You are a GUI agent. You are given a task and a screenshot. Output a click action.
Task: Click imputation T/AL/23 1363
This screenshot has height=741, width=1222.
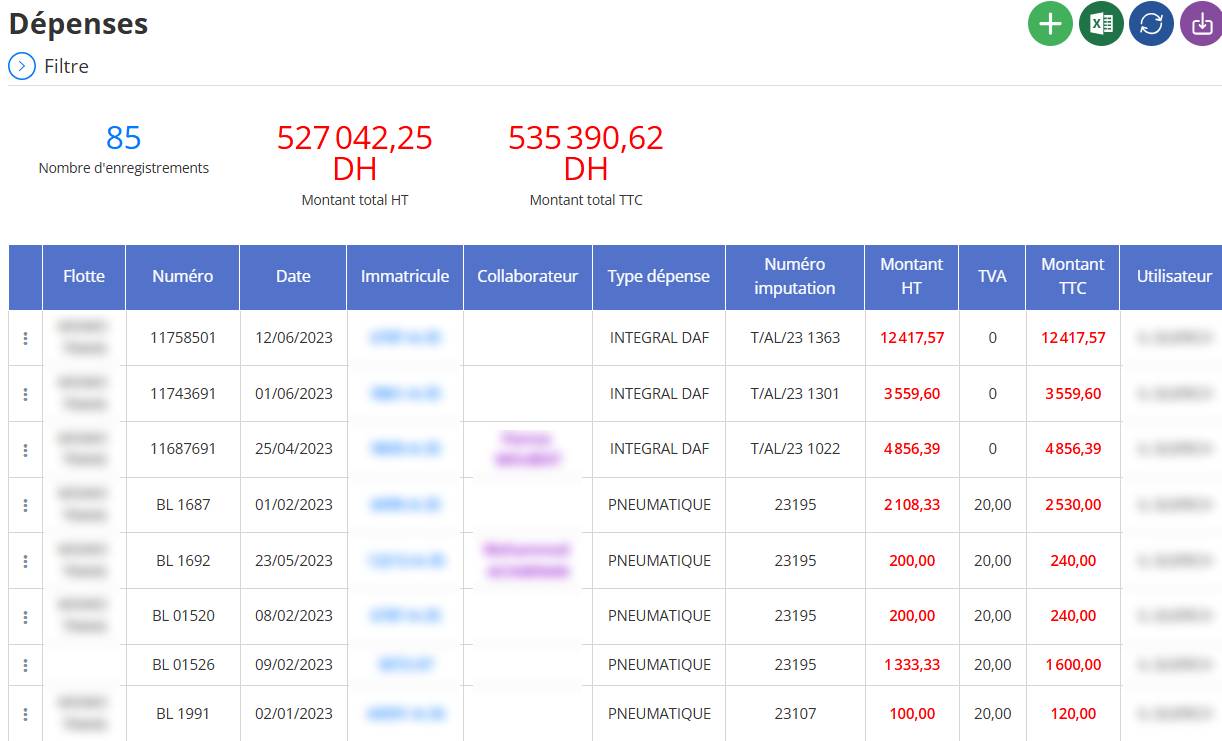795,338
